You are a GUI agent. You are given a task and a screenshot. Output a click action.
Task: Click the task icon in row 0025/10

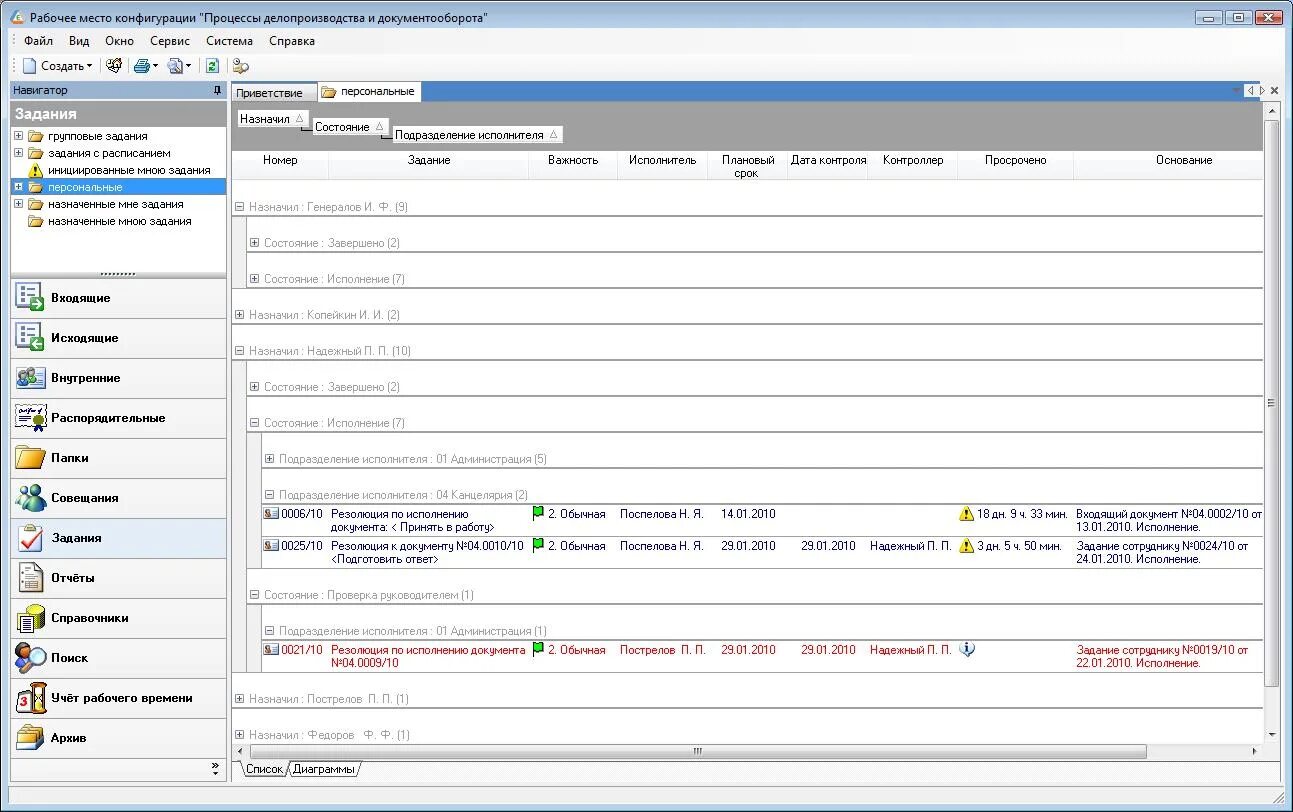coord(271,546)
